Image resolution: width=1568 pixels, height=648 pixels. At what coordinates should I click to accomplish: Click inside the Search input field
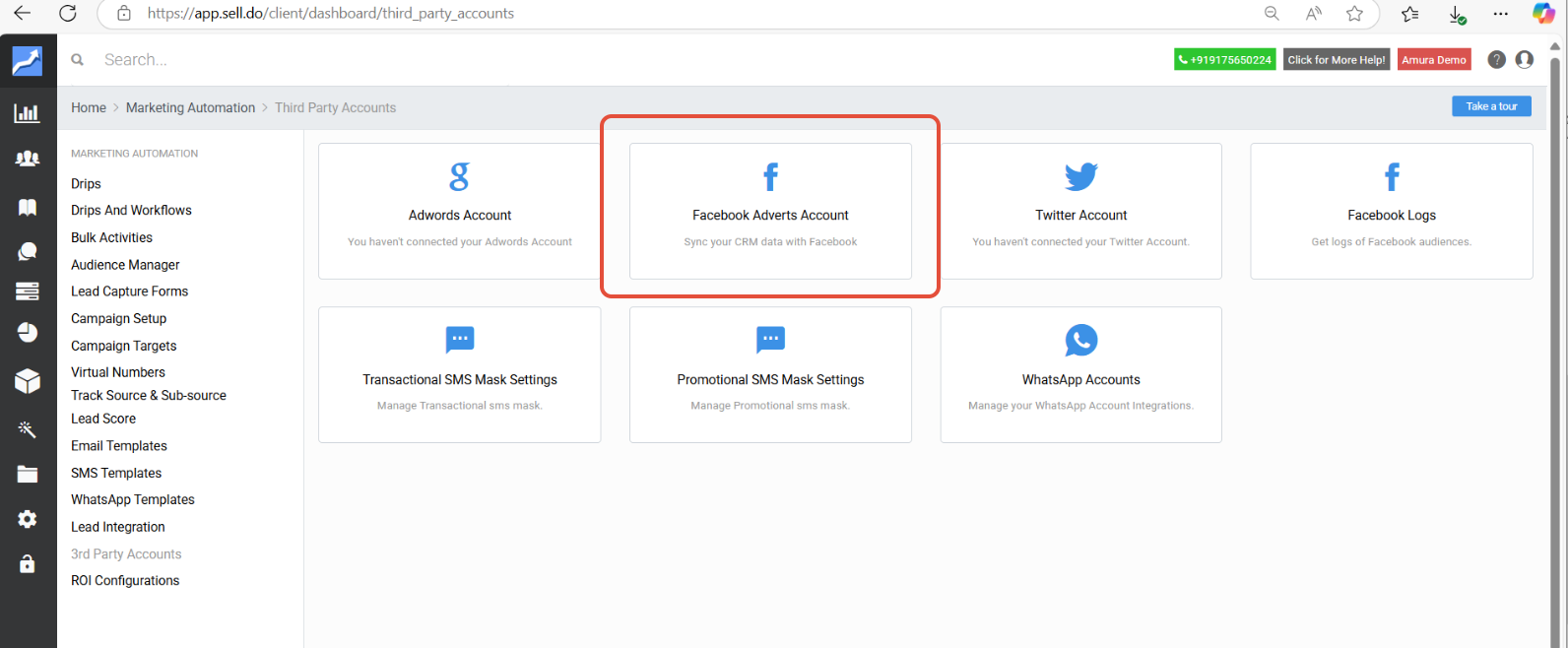[x=394, y=60]
